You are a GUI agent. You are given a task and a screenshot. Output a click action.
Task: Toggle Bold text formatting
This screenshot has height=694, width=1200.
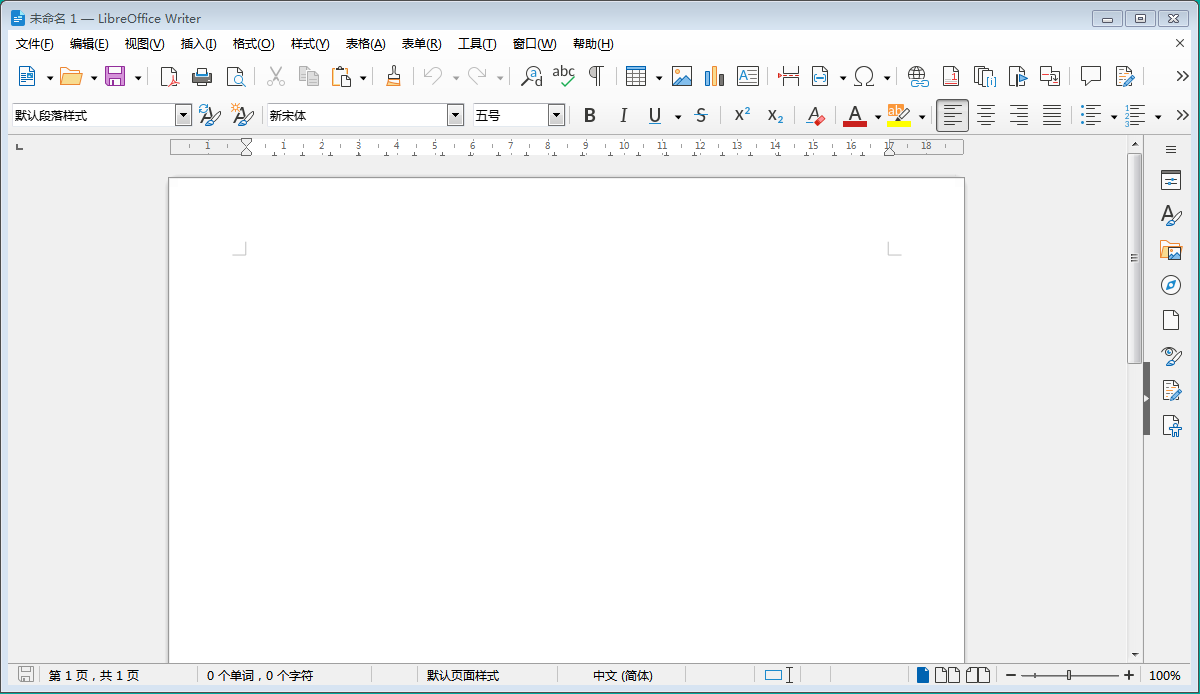(x=589, y=116)
